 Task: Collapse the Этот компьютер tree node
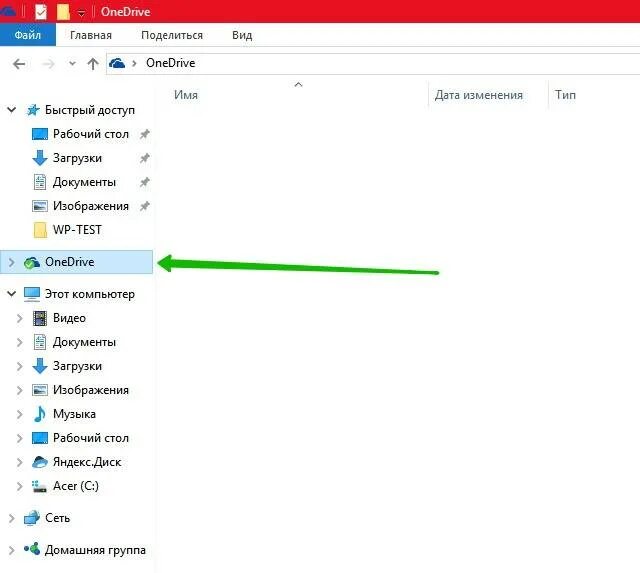click(12, 293)
